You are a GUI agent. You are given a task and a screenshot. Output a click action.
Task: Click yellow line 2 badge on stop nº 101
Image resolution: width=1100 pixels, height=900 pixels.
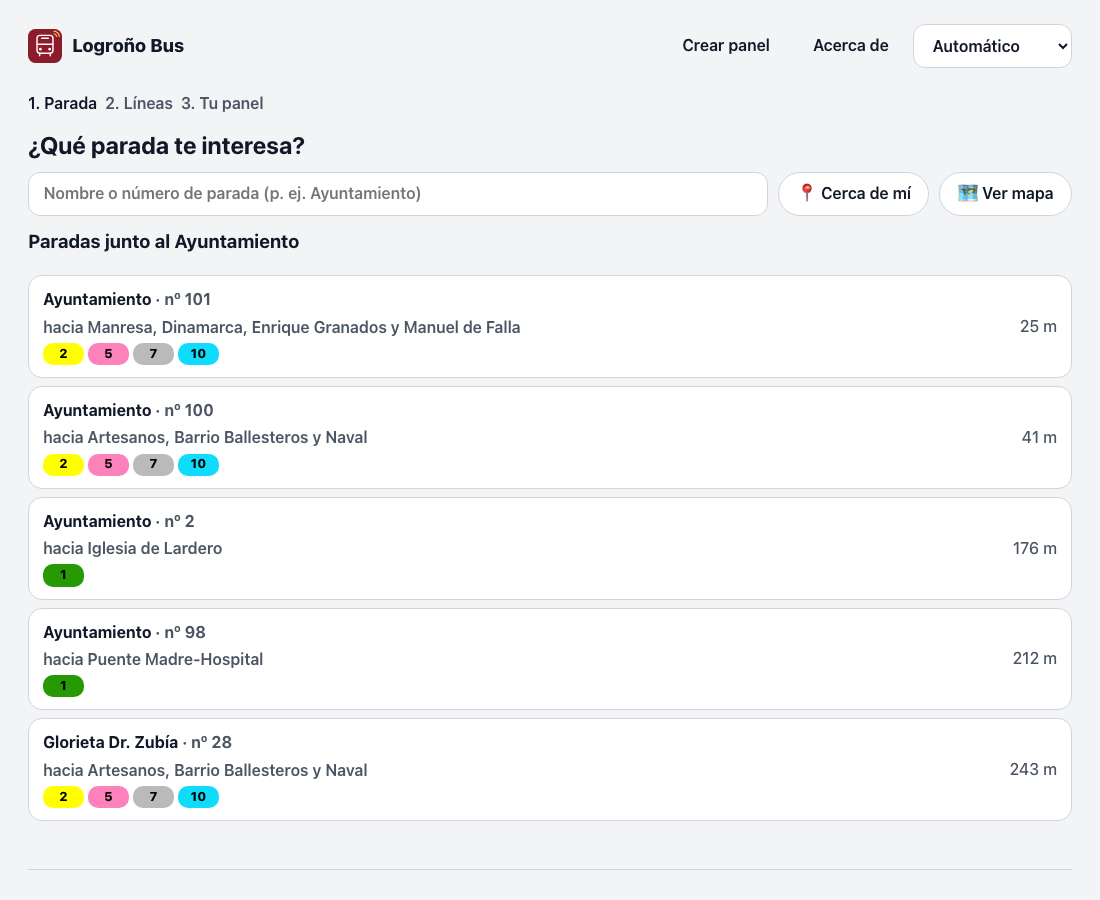pyautogui.click(x=63, y=354)
